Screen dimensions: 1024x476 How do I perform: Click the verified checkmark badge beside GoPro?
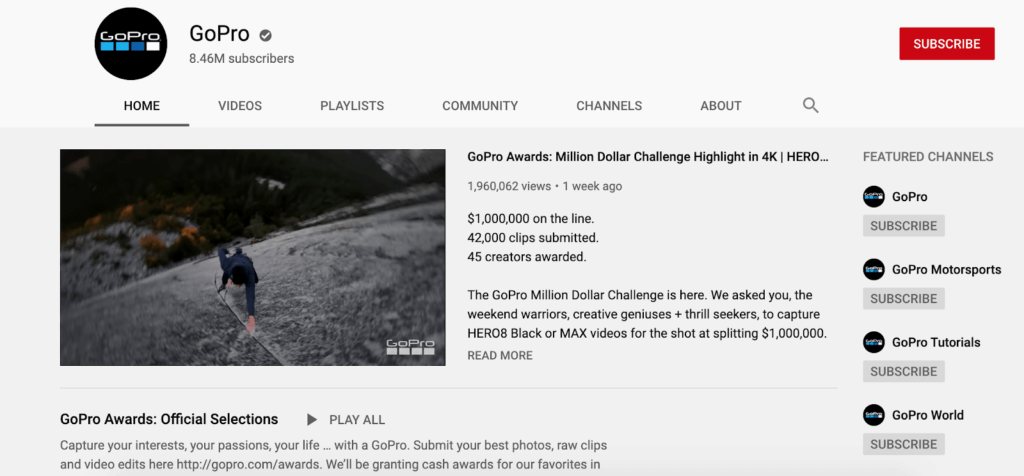click(265, 35)
